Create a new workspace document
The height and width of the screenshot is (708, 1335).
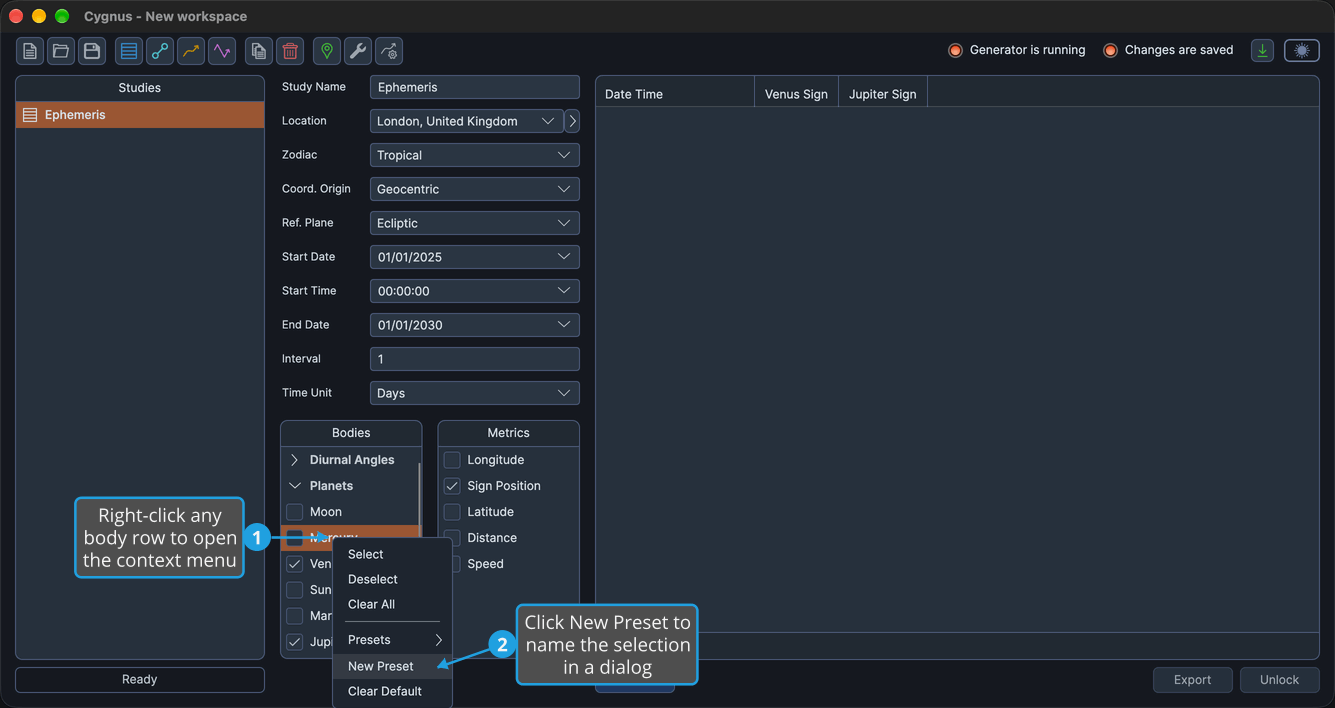click(x=30, y=51)
